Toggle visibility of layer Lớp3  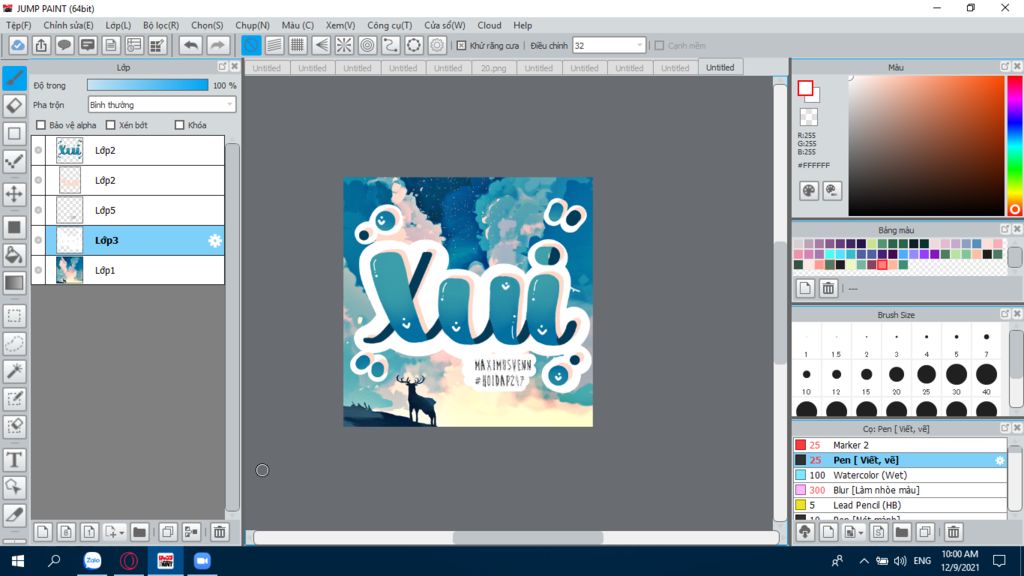tap(39, 240)
